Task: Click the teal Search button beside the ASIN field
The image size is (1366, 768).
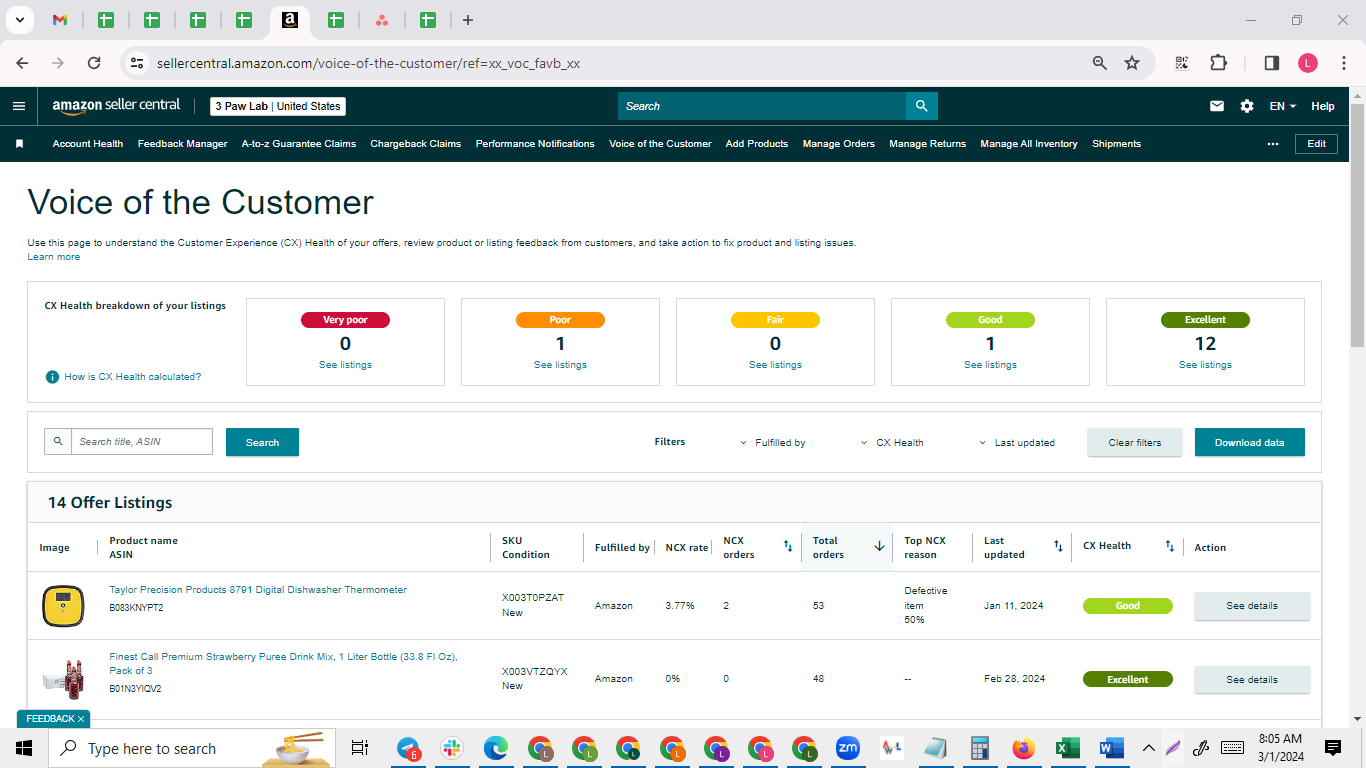Action: pos(262,442)
